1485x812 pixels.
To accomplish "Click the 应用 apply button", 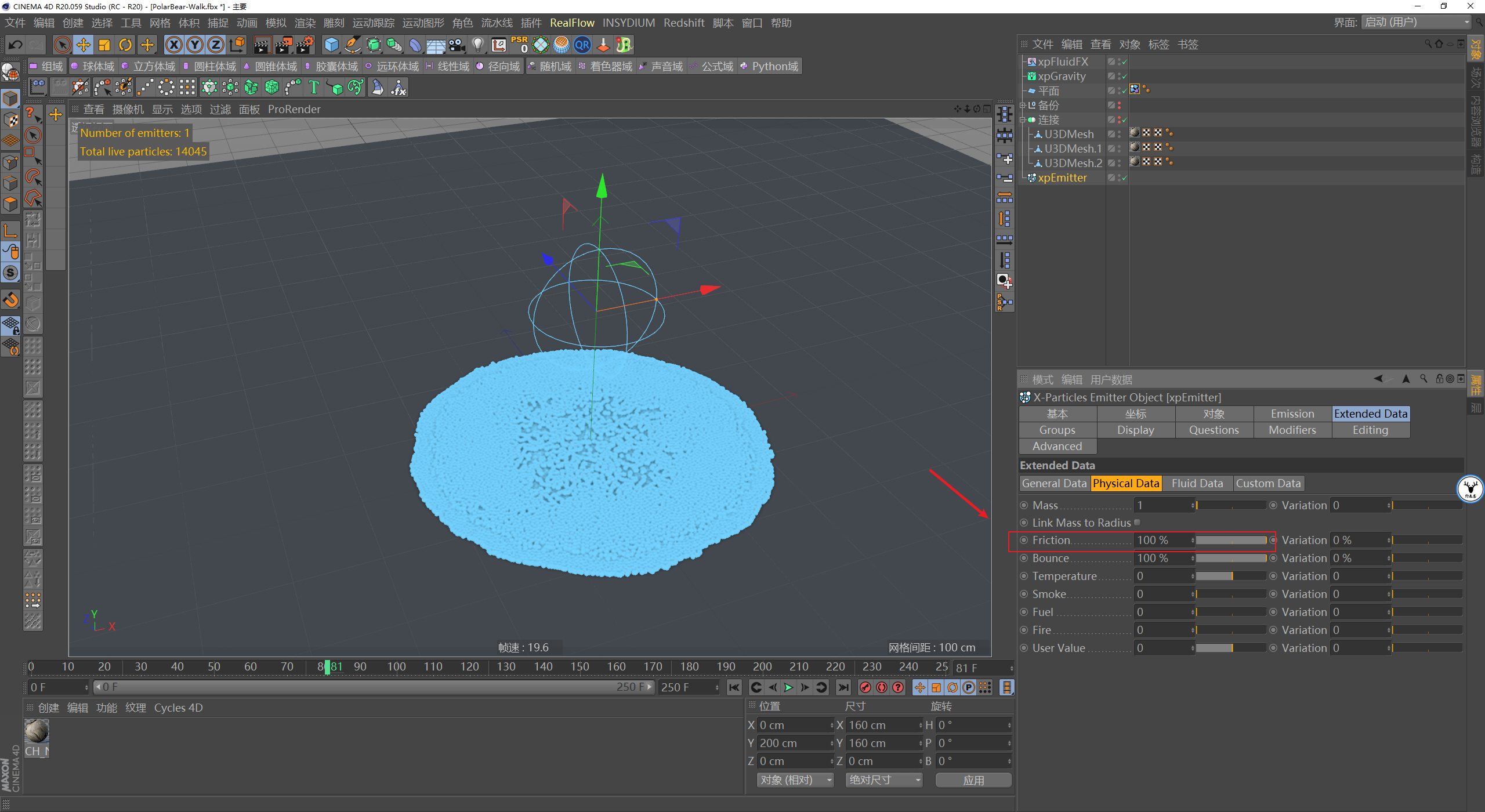I will pyautogui.click(x=973, y=780).
